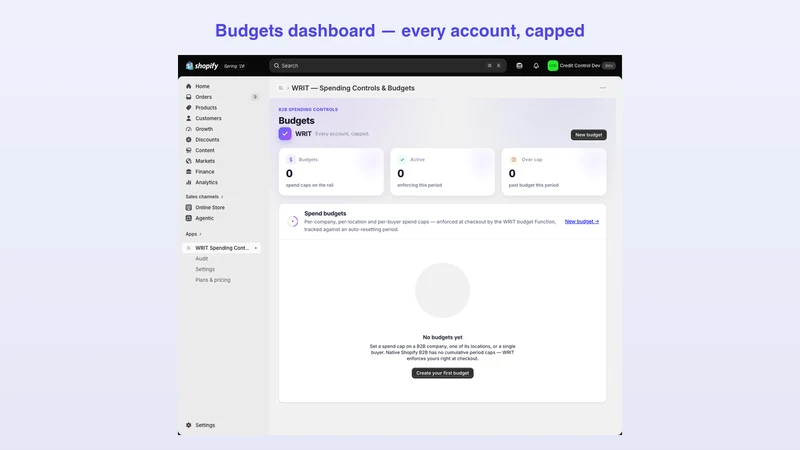
Task: Follow the New budget → link
Action: point(582,221)
